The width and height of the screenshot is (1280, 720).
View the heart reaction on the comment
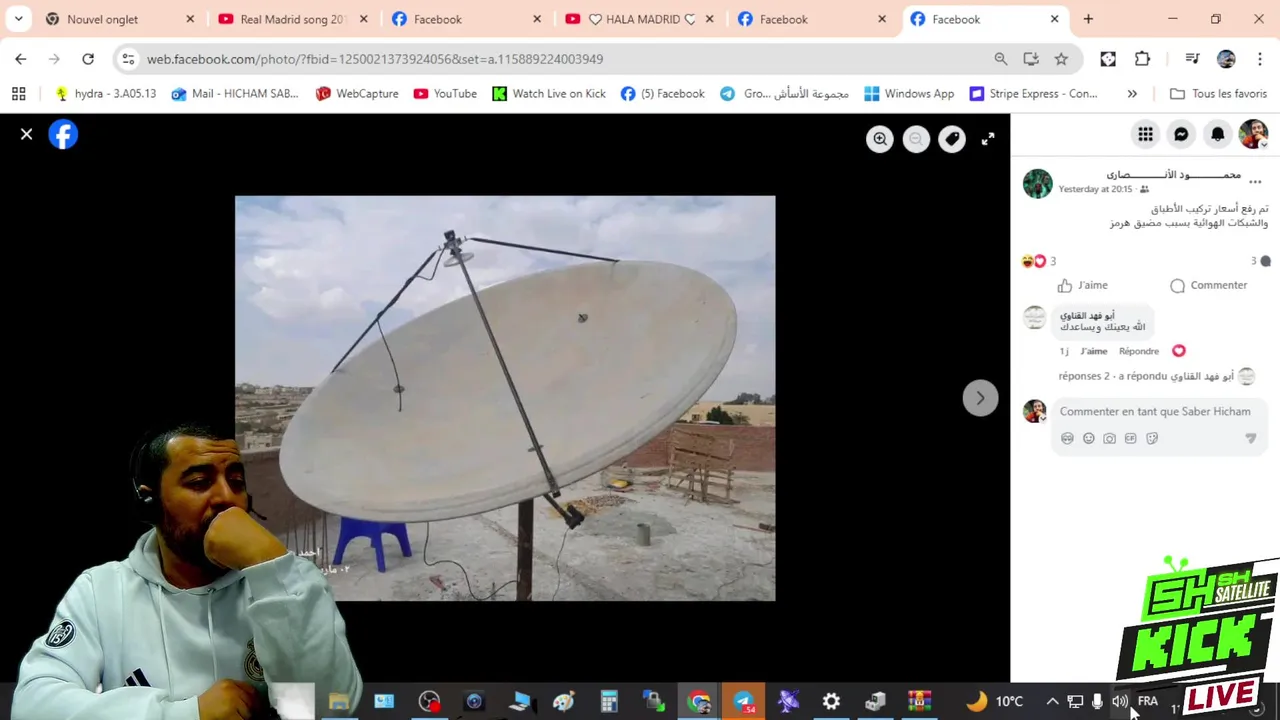[1179, 351]
